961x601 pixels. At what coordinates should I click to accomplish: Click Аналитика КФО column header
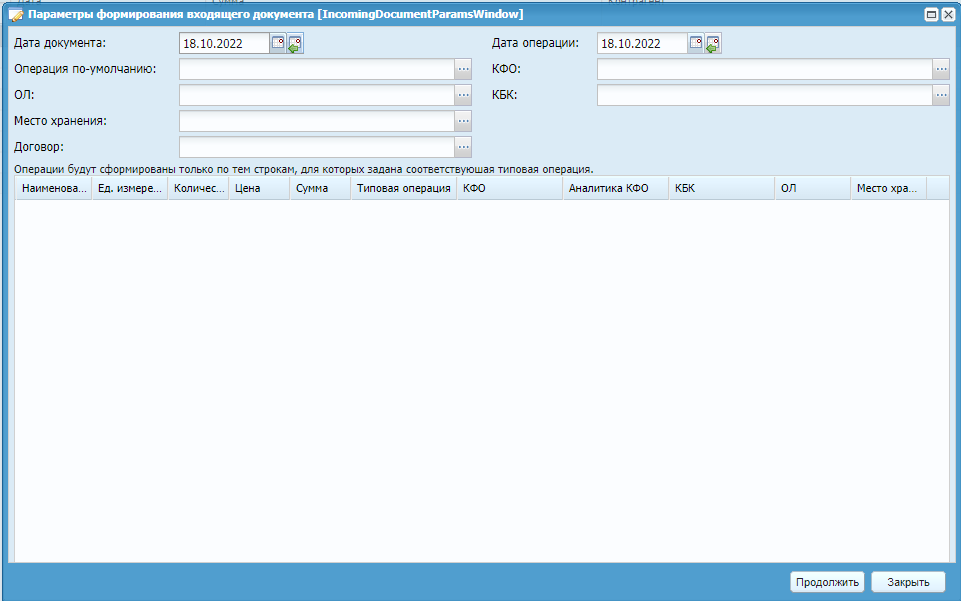[616, 189]
